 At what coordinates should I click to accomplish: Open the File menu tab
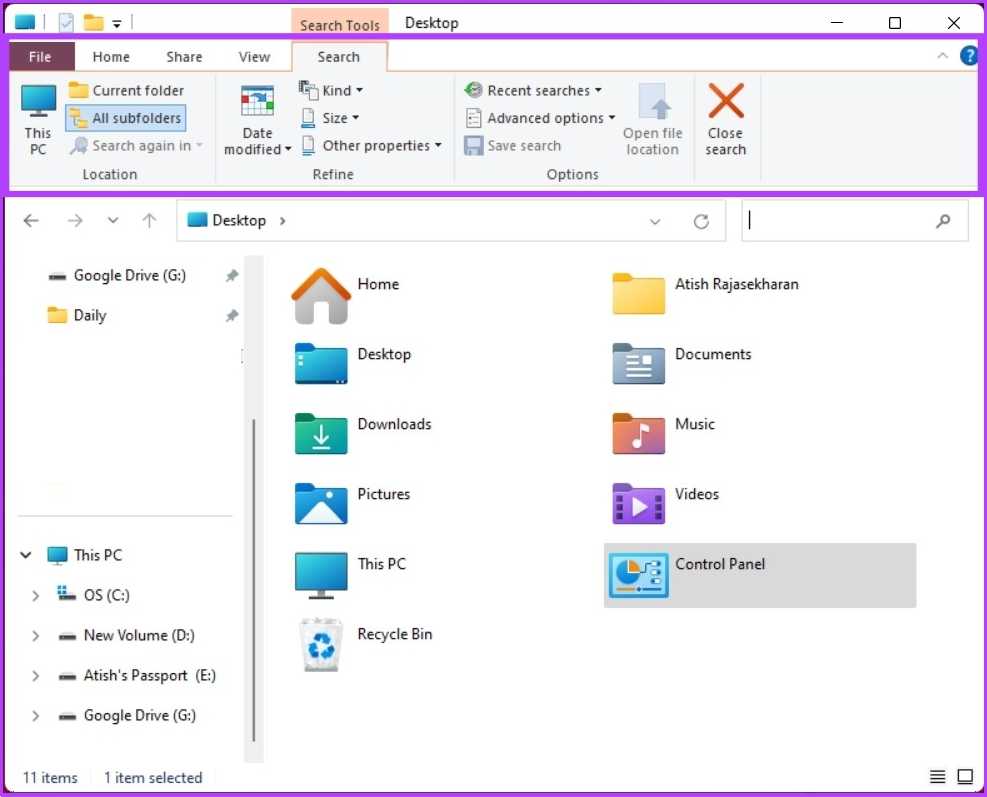40,57
